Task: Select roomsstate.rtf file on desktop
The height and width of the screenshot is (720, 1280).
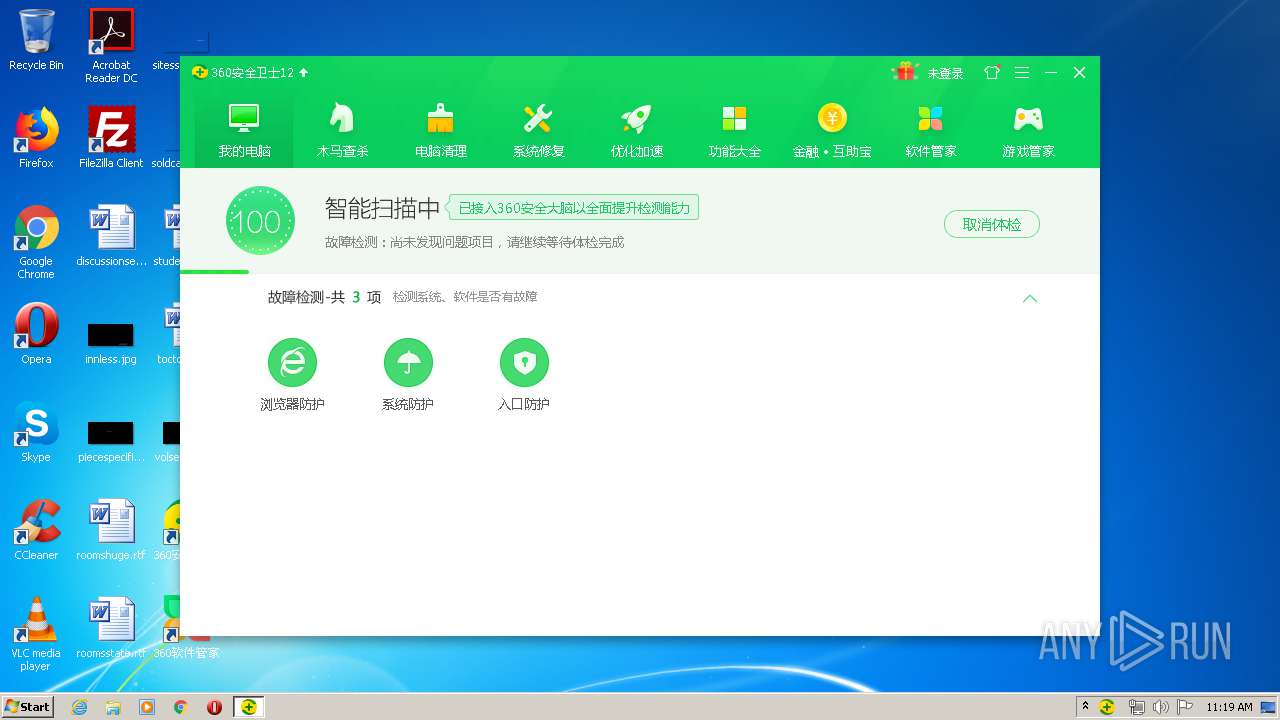Action: click(x=111, y=627)
